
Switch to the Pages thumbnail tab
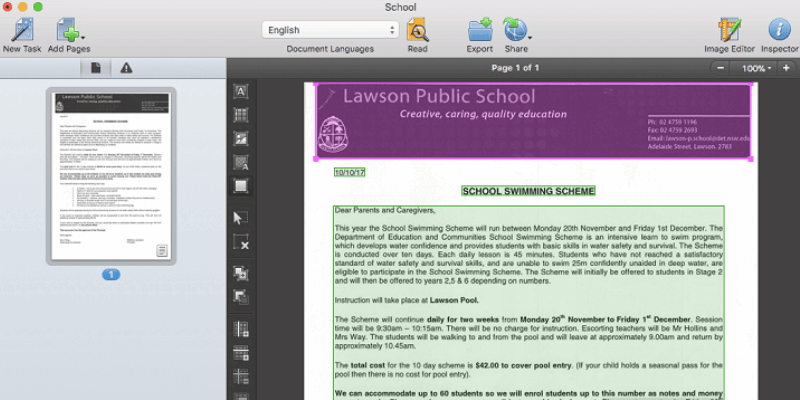coord(95,68)
